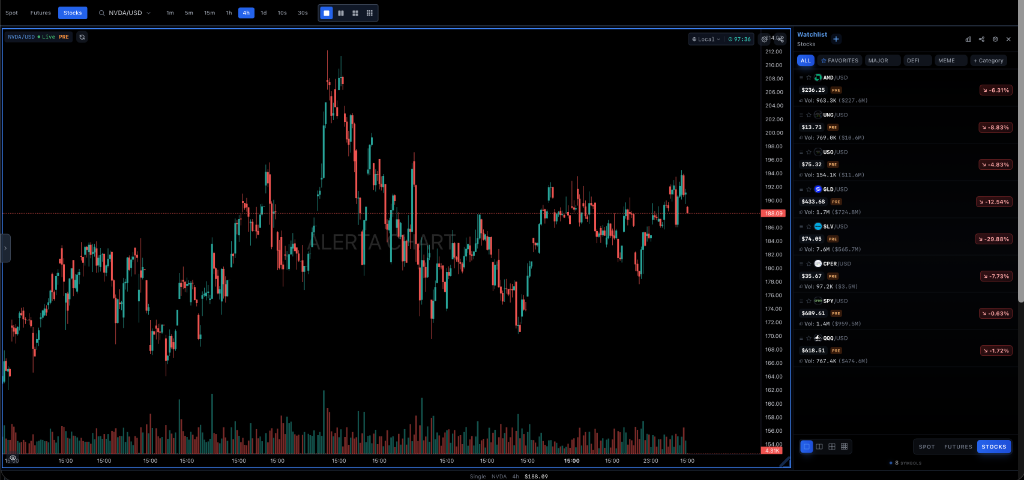Viewport: 1024px width, 480px height.
Task: Click the chart share icon near price axis
Action: (780, 39)
